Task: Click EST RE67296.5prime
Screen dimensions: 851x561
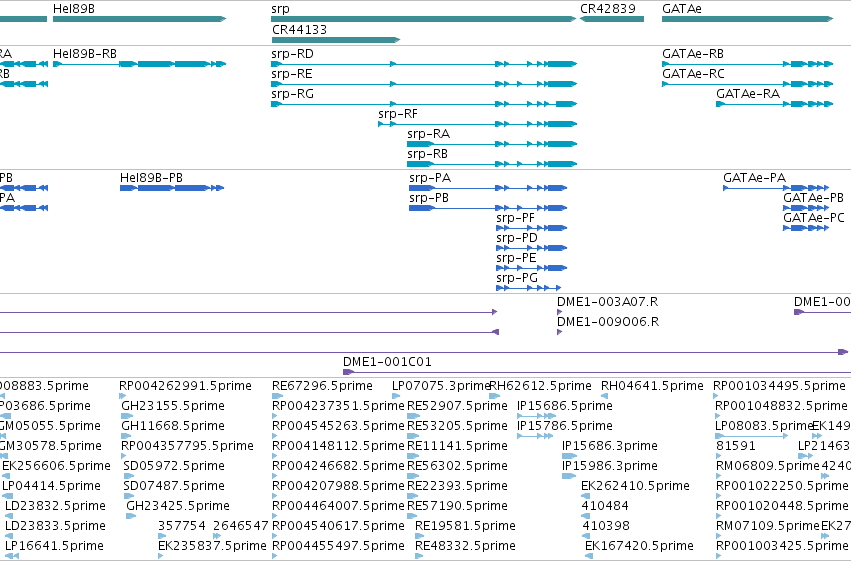Action: [x=322, y=386]
